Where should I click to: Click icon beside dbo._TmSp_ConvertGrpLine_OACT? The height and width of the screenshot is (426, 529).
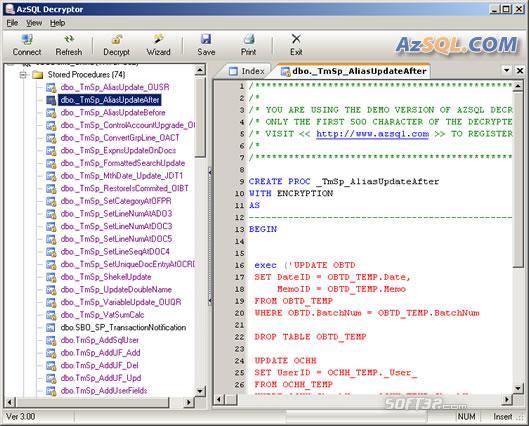coord(51,138)
